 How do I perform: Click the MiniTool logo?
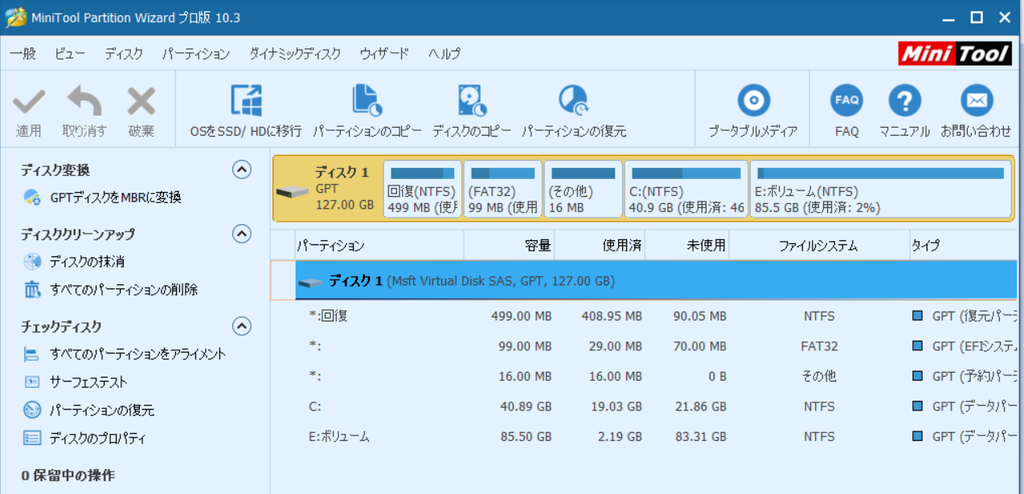(956, 54)
